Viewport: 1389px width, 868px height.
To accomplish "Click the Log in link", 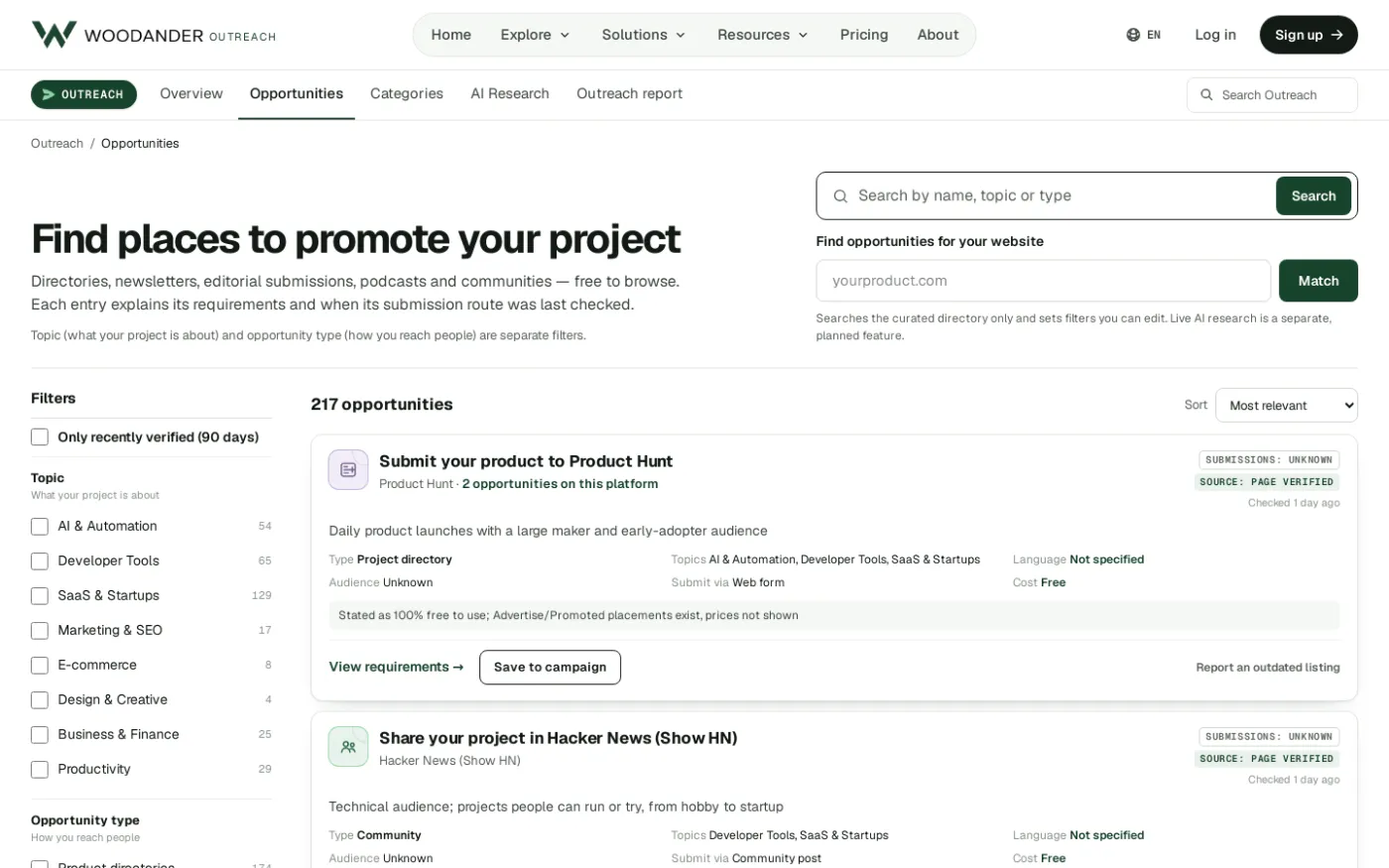I will pos(1215,35).
